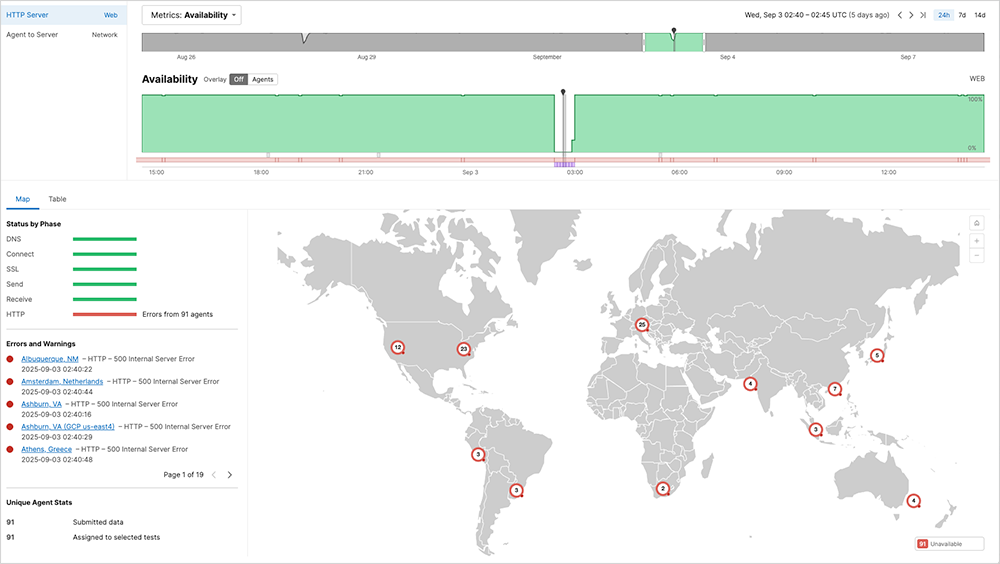The image size is (1000, 564).
Task: Select the HTTP Server Web layer
Action: [x=62, y=15]
